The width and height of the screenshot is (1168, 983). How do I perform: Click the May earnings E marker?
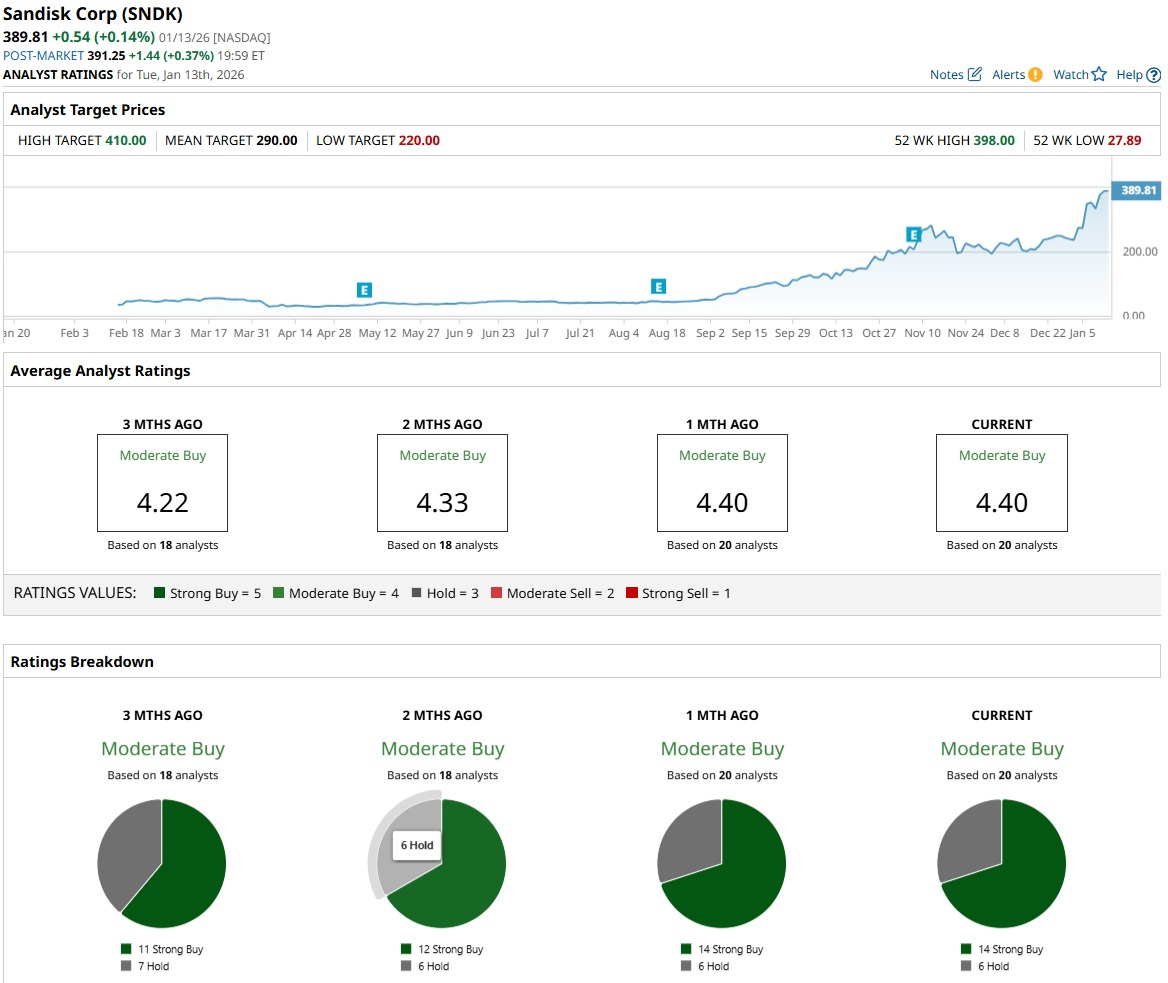(364, 290)
